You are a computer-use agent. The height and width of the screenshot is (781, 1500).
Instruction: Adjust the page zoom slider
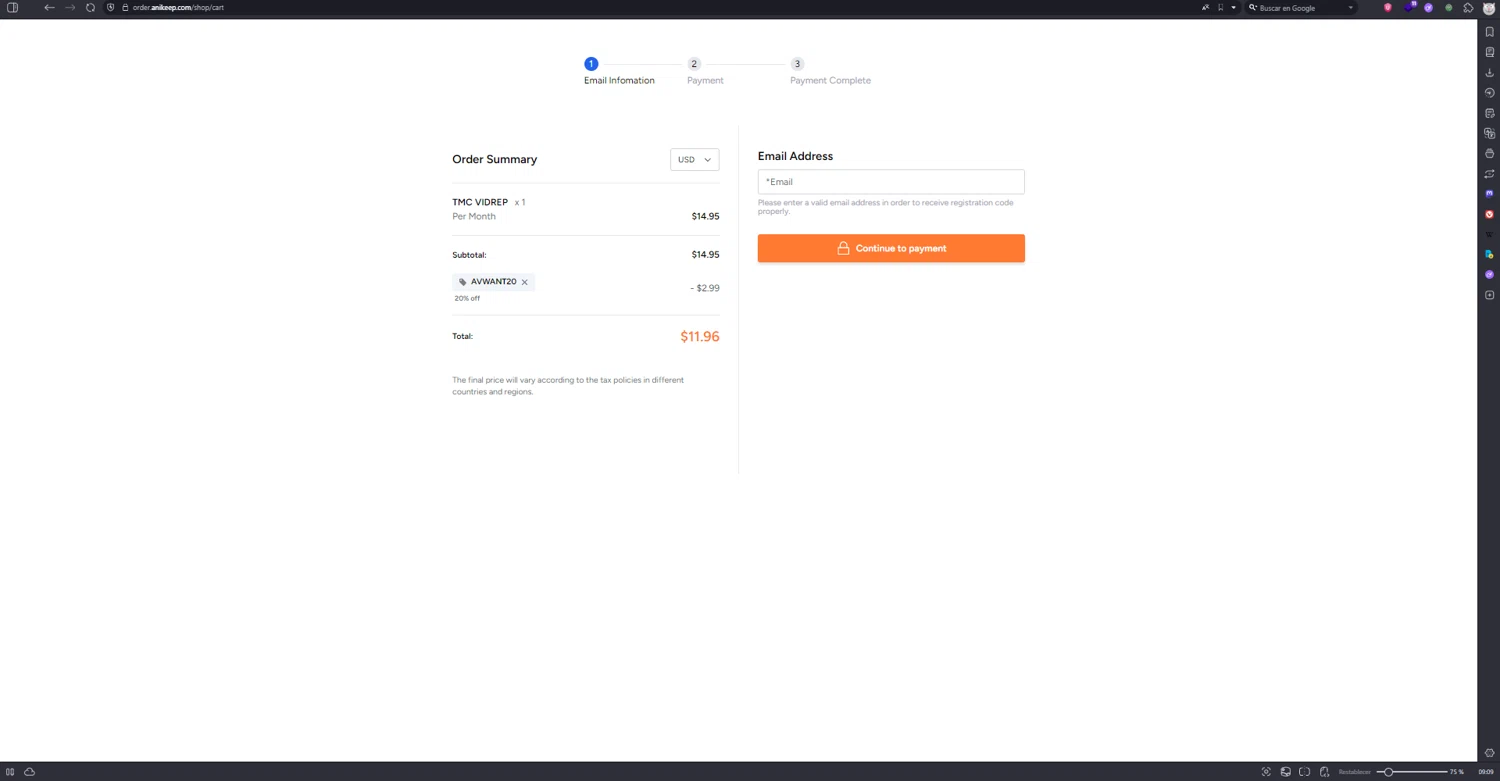[1410, 772]
